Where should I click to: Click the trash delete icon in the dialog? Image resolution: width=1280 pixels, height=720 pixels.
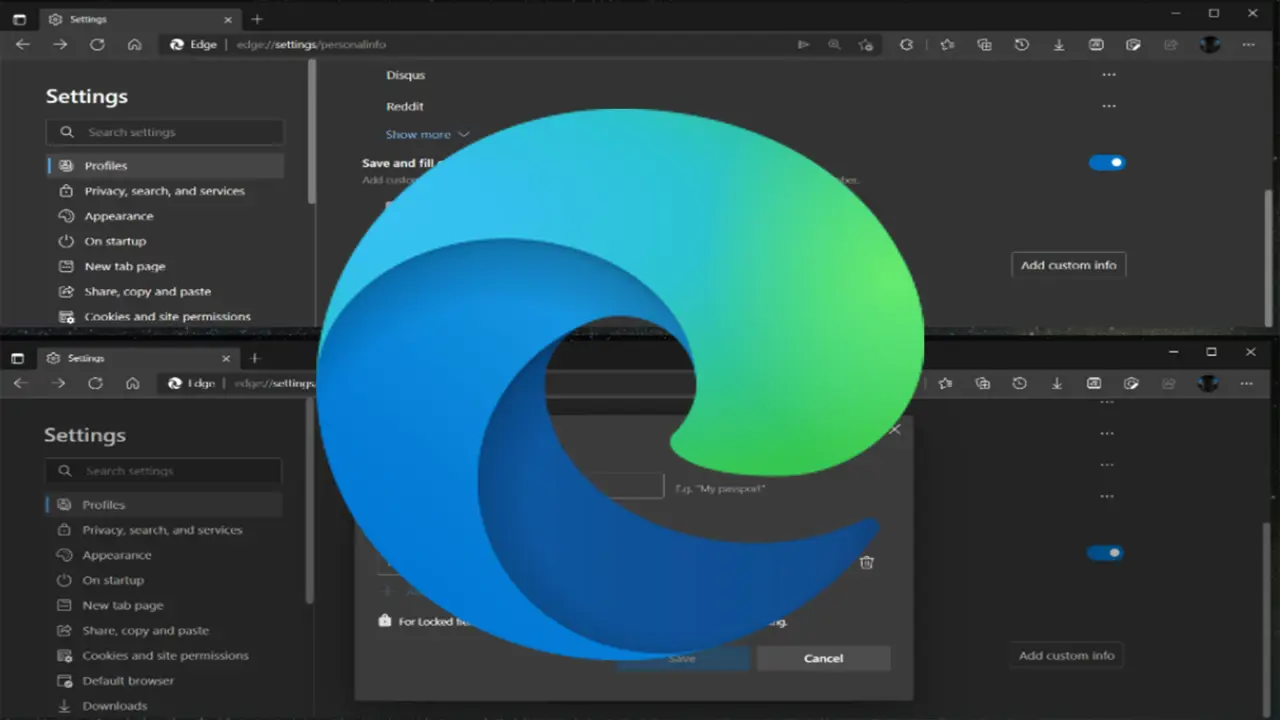866,562
